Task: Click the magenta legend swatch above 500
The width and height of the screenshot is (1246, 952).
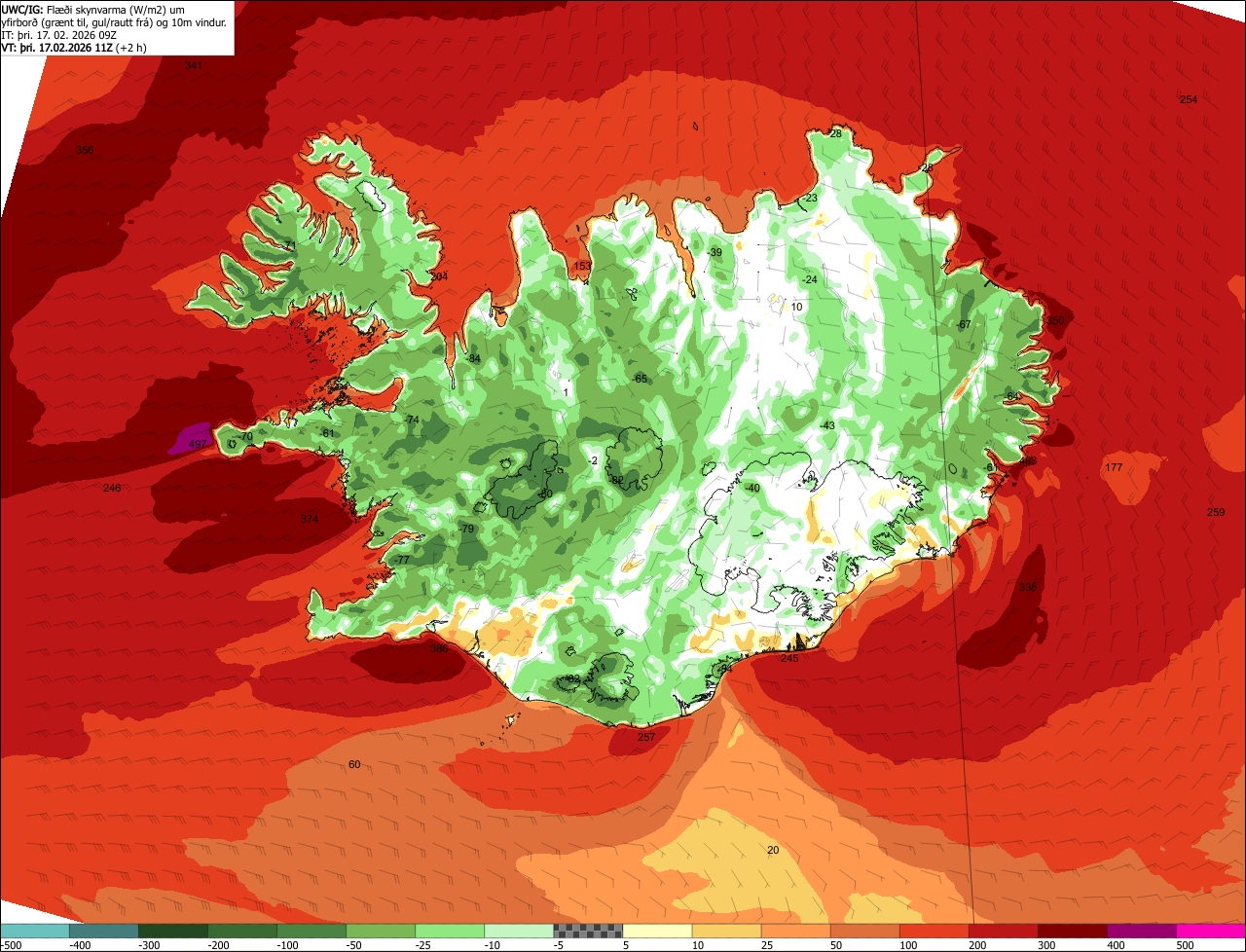Action: click(1211, 931)
